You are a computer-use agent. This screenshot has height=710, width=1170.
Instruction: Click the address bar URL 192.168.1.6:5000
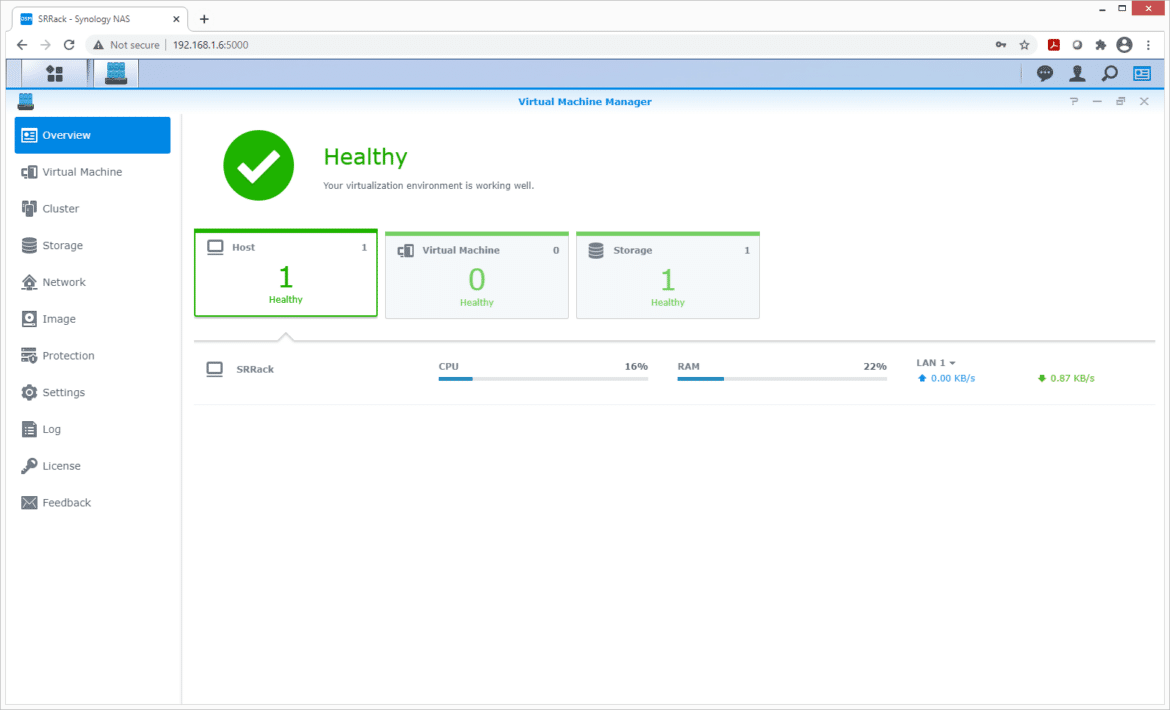210,45
